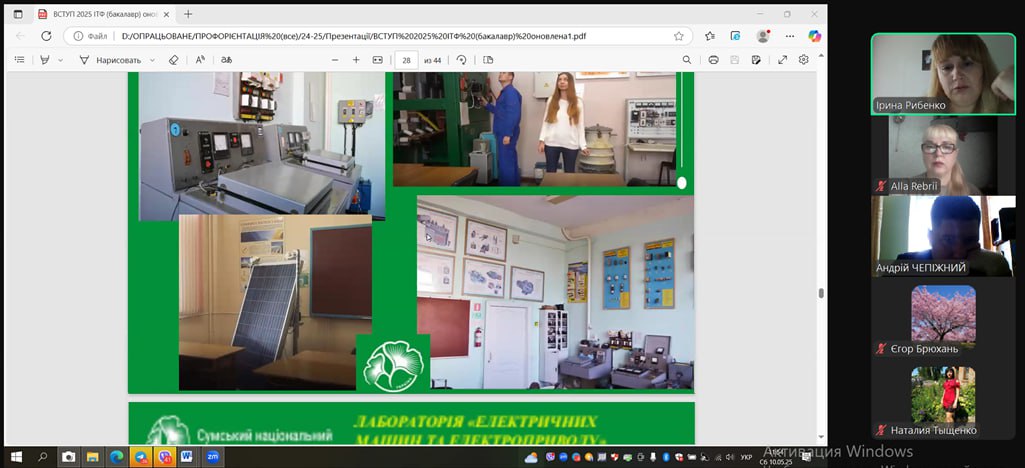Open the Camera app from taskbar
The height and width of the screenshot is (468, 1025).
(69, 456)
